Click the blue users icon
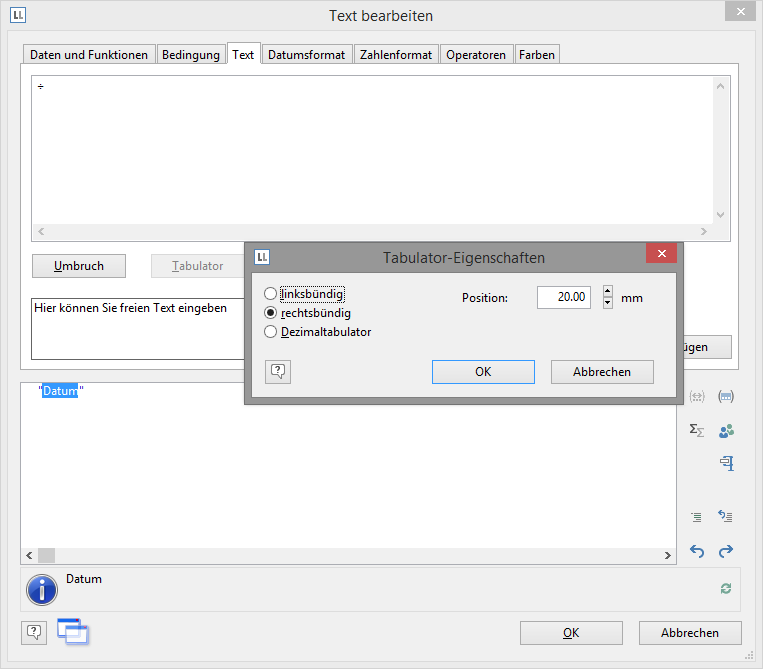Image resolution: width=763 pixels, height=669 pixels. coord(726,430)
